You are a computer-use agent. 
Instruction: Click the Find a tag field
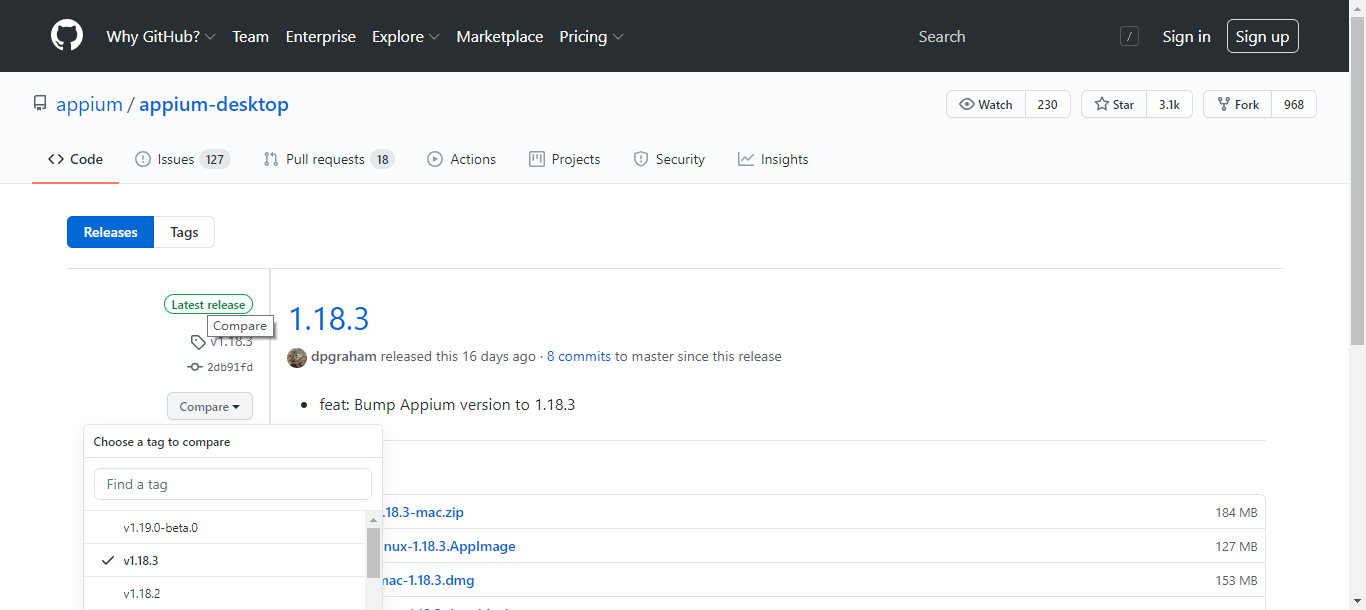click(232, 484)
